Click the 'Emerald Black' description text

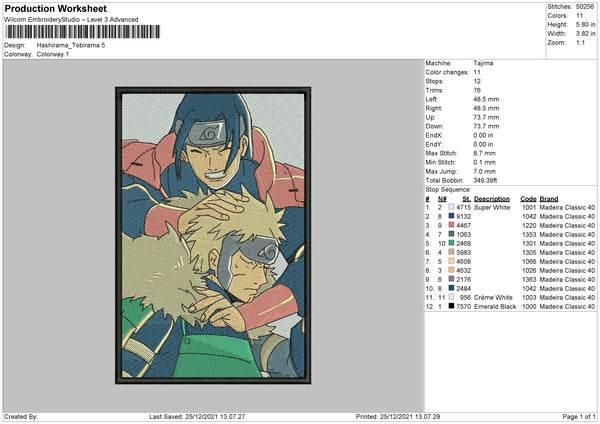click(x=495, y=307)
